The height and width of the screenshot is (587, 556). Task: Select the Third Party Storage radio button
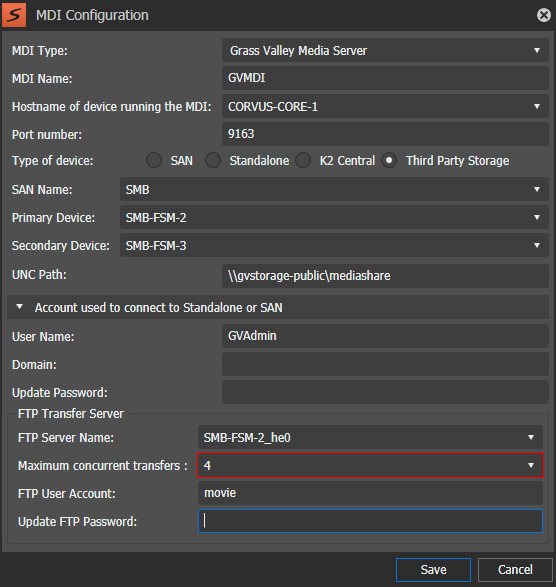coord(389,160)
